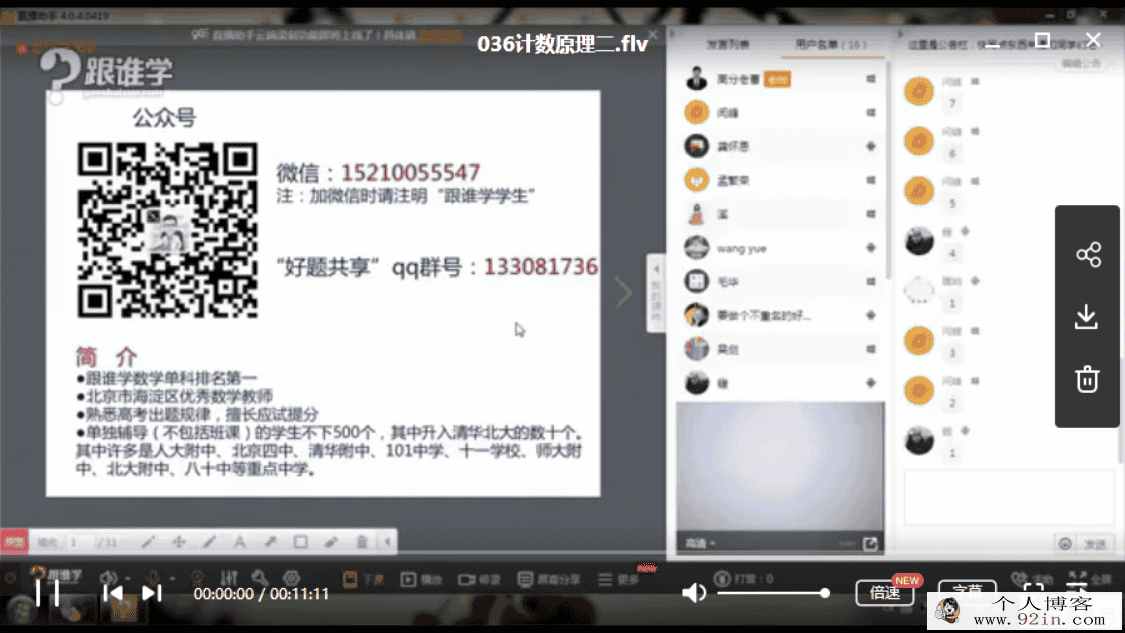Toggle media icon on 闫峰 user row
The image size is (1125, 633).
coord(870,113)
